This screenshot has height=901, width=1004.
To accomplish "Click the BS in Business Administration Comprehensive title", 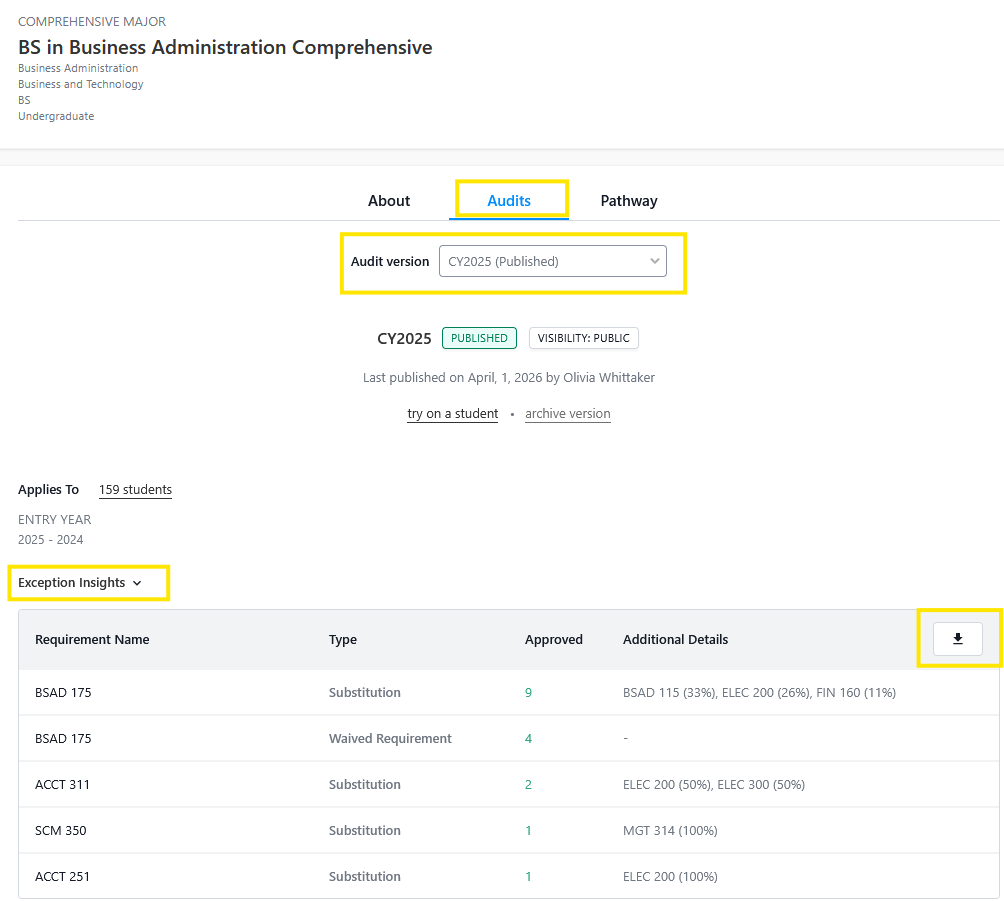I will (x=225, y=47).
